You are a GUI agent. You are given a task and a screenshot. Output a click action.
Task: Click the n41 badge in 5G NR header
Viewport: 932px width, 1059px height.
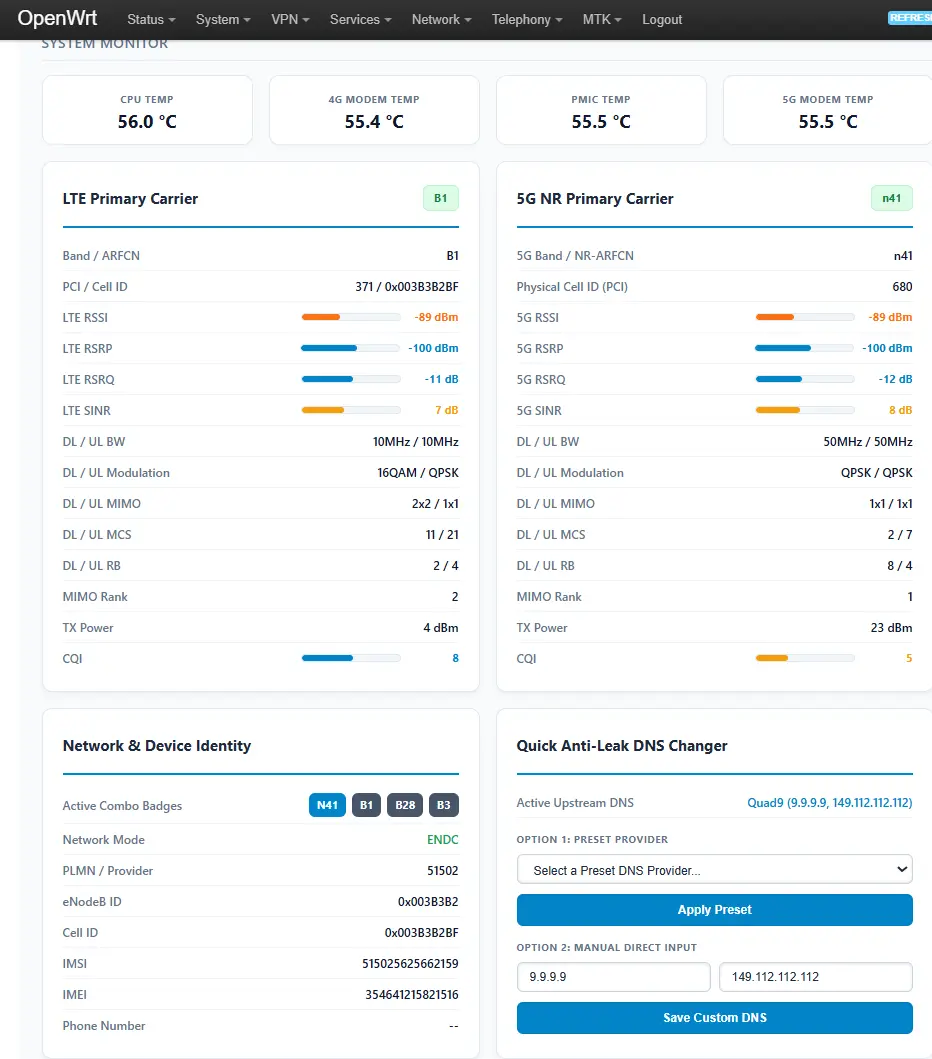click(891, 198)
